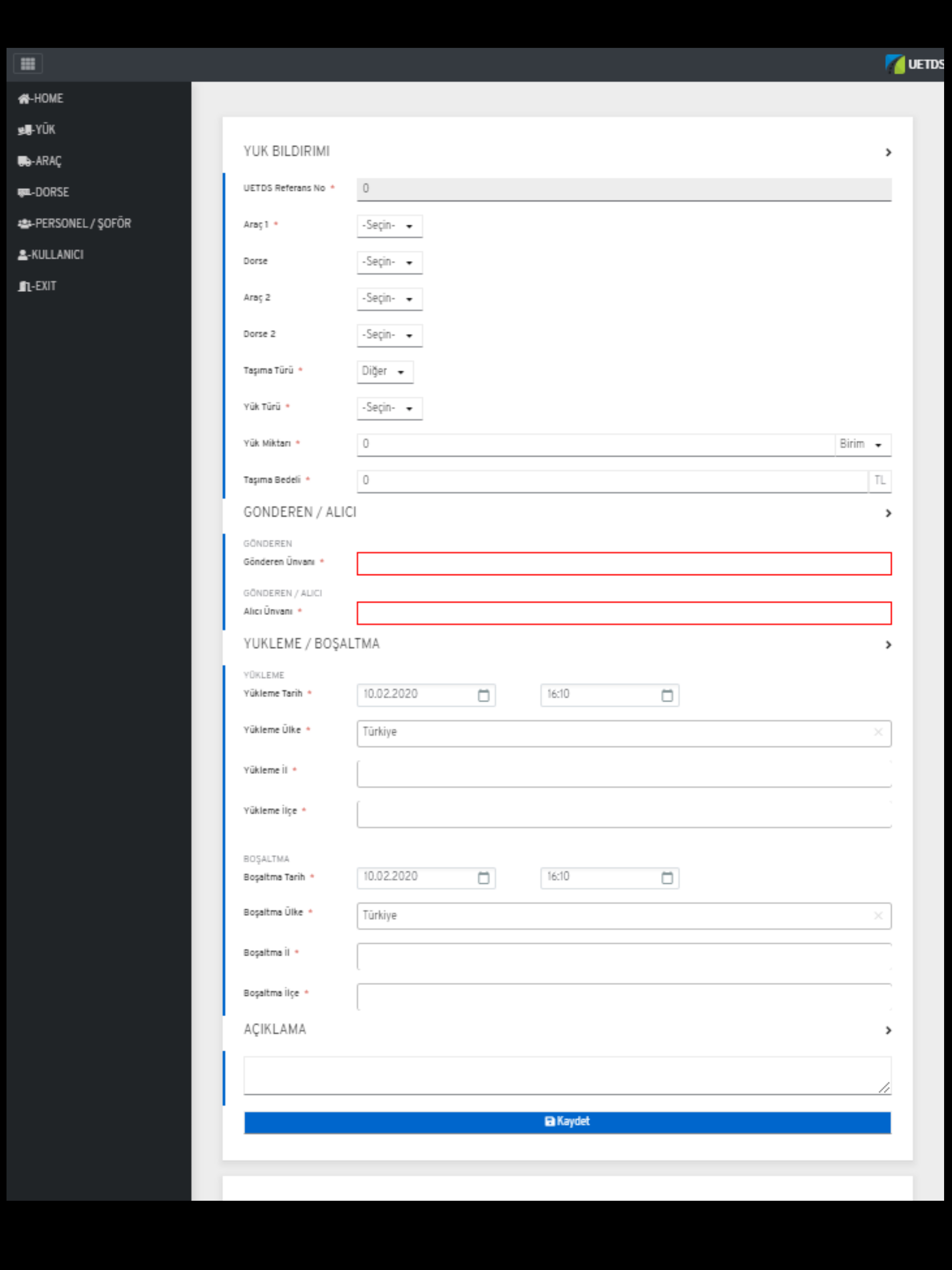
Task: Click the Boşaltma İlçe input field
Action: 624,997
